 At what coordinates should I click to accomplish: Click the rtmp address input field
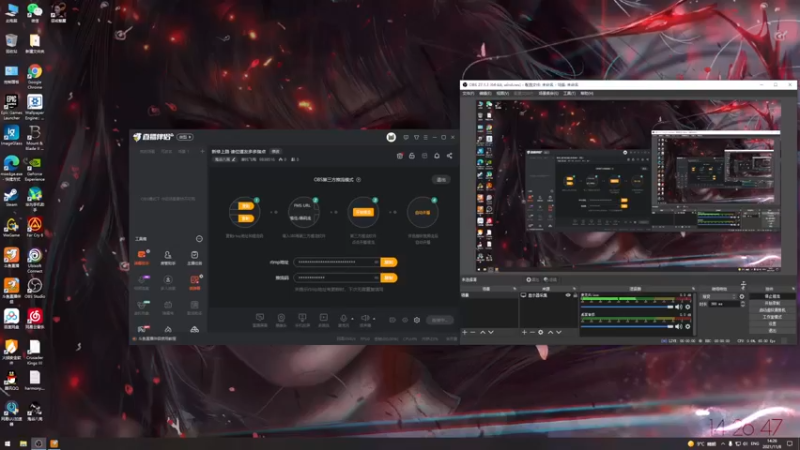(x=337, y=262)
